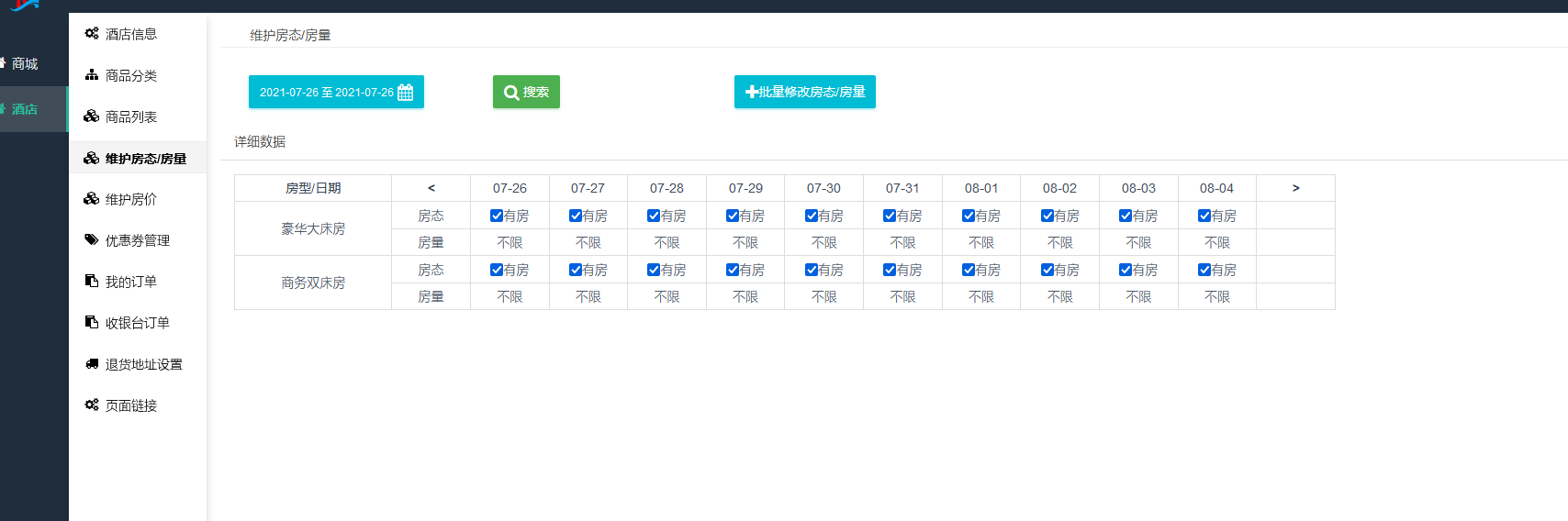This screenshot has width=1568, height=521.
Task: Click the plus icon on 批量修改房态/房量
Action: [x=752, y=92]
